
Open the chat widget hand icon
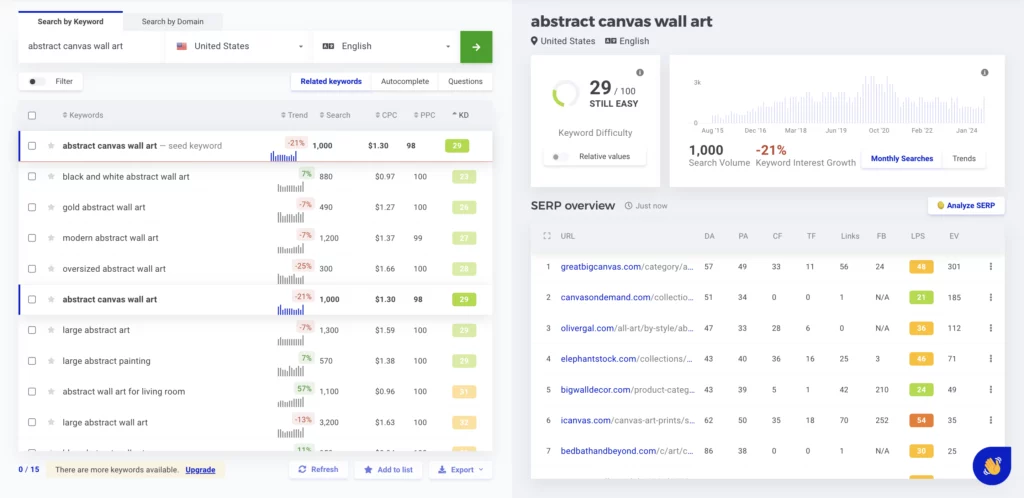pyautogui.click(x=991, y=465)
